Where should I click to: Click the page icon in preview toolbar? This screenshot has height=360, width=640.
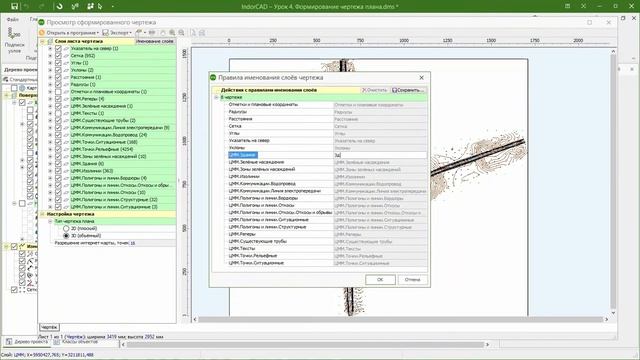click(x=193, y=33)
